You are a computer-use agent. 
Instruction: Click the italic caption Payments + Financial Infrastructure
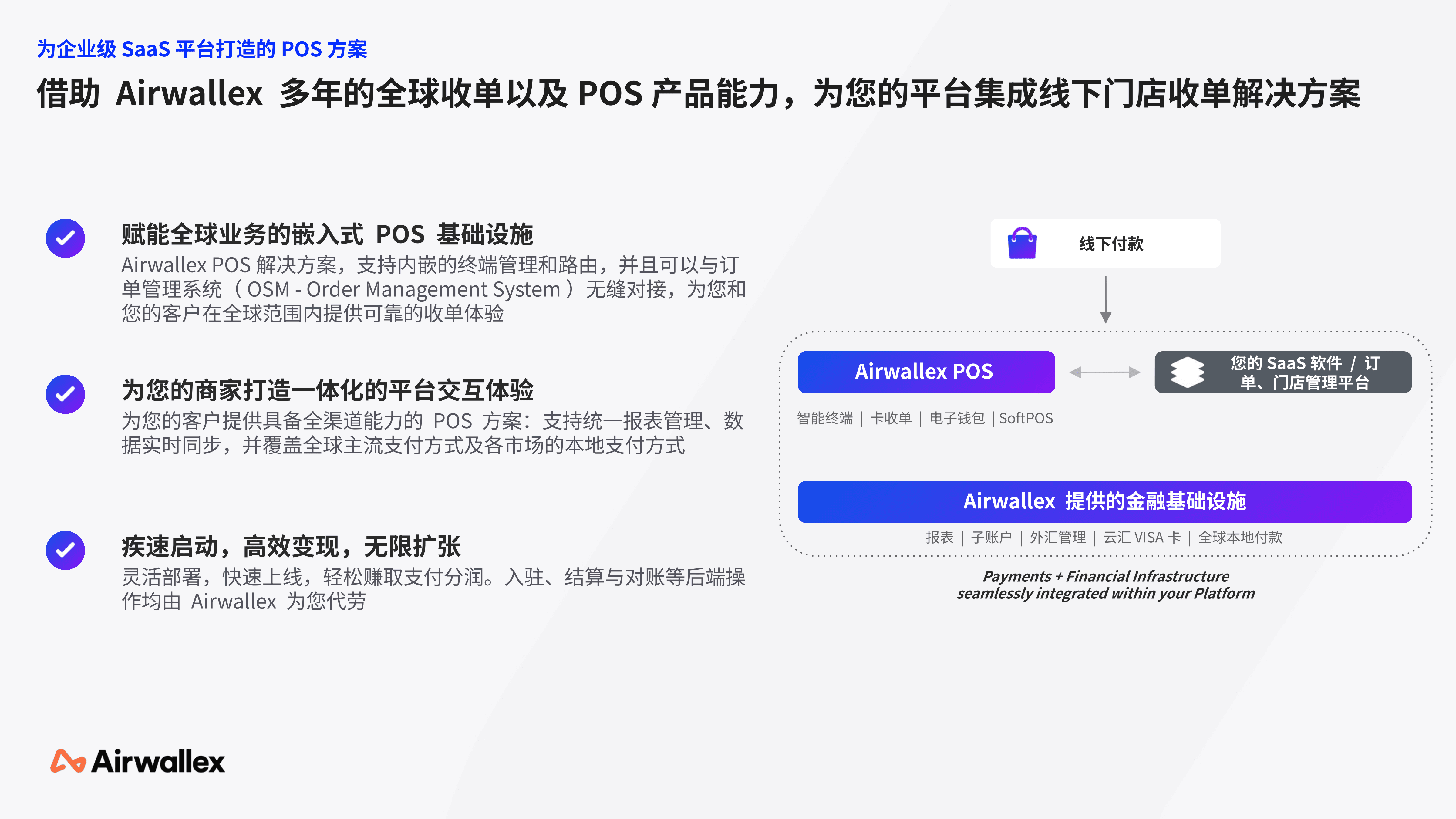[x=1106, y=576]
